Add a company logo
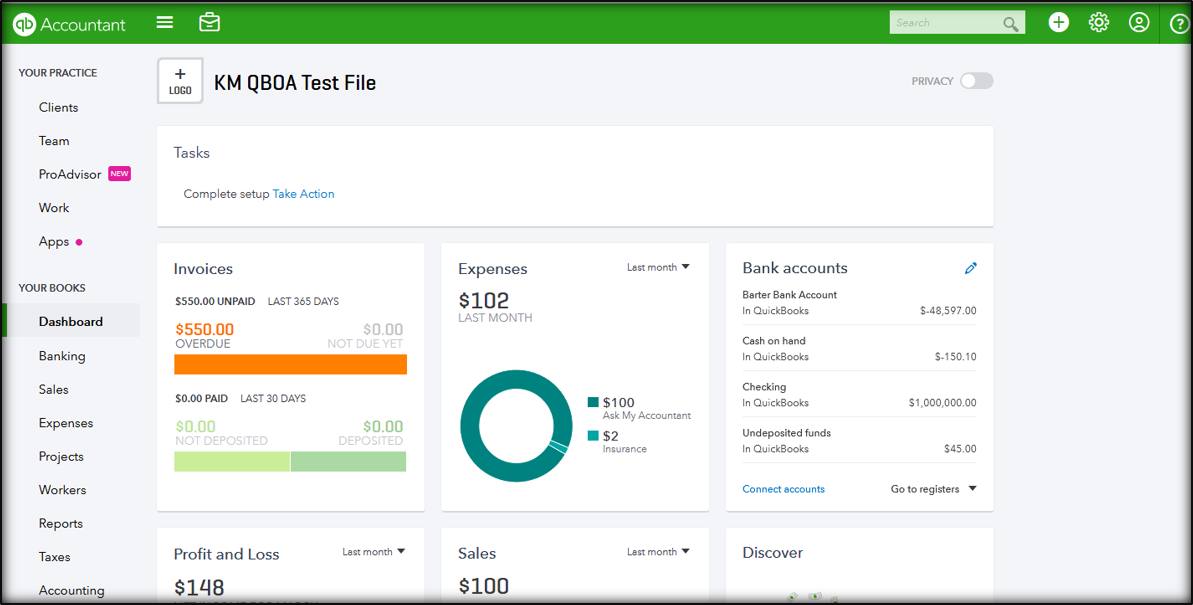Screen dimensions: 1193x605 coord(180,81)
